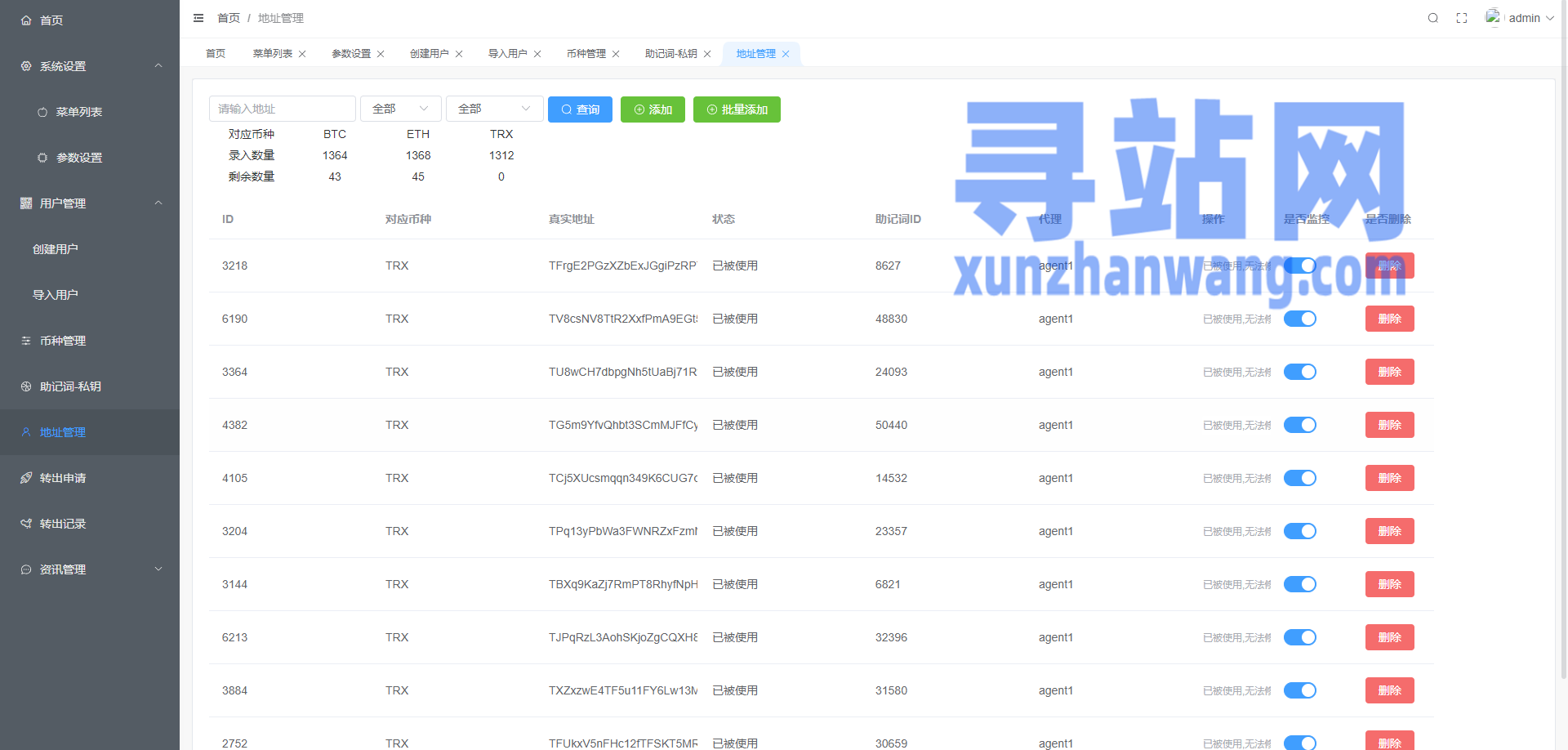Click the green 添加 button
1568x750 pixels.
tap(653, 109)
